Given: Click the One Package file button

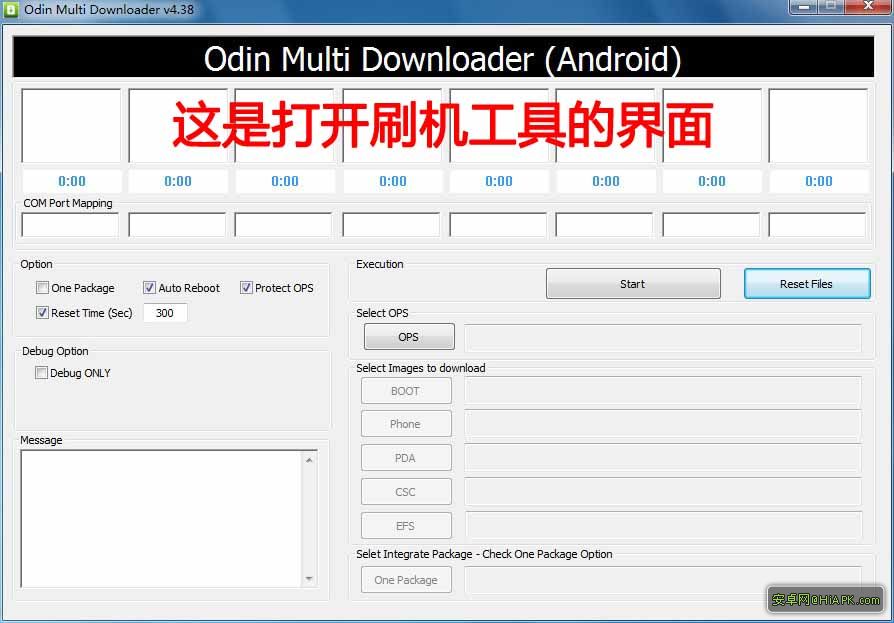Looking at the screenshot, I should point(406,580).
